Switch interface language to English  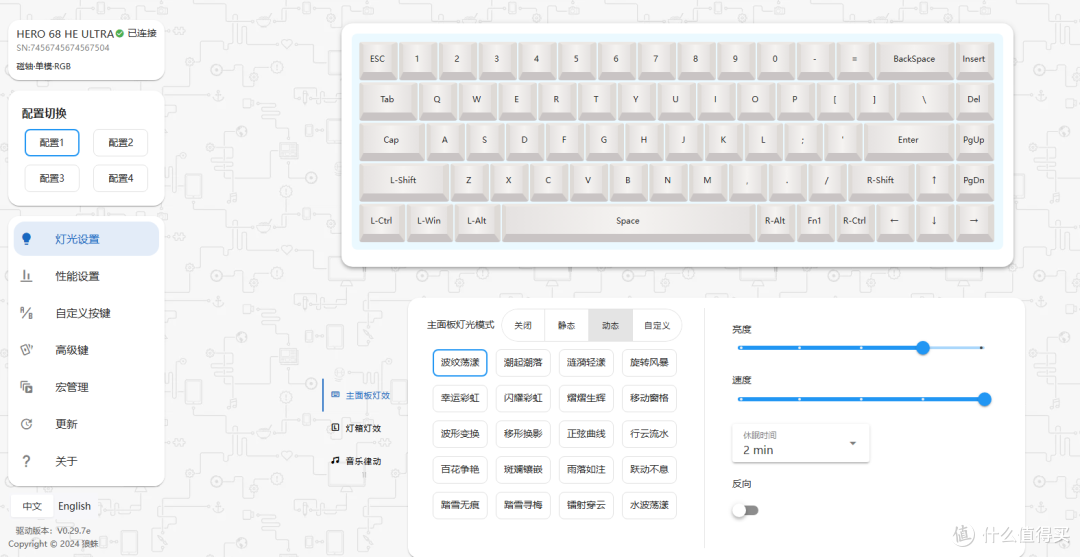(x=74, y=506)
